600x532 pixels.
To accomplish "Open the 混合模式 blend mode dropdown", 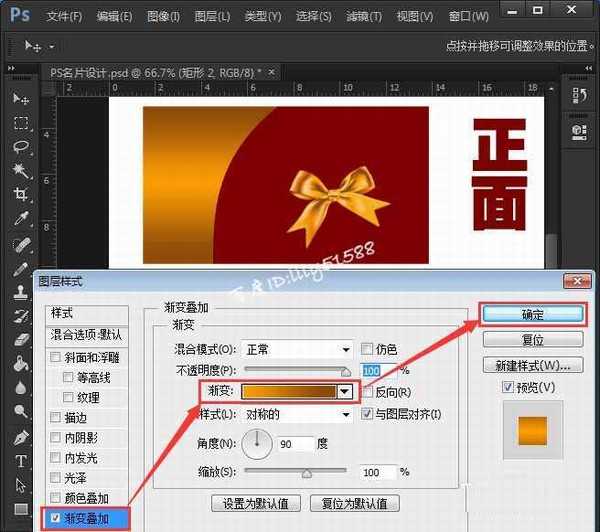I will click(x=298, y=349).
